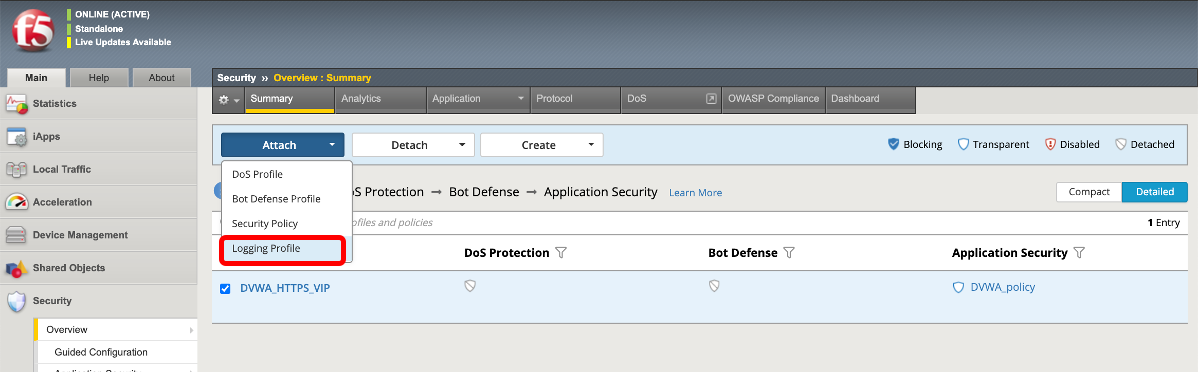Click the Standalone status text
Screen dimensions: 1198x372
pyautogui.click(x=99, y=28)
